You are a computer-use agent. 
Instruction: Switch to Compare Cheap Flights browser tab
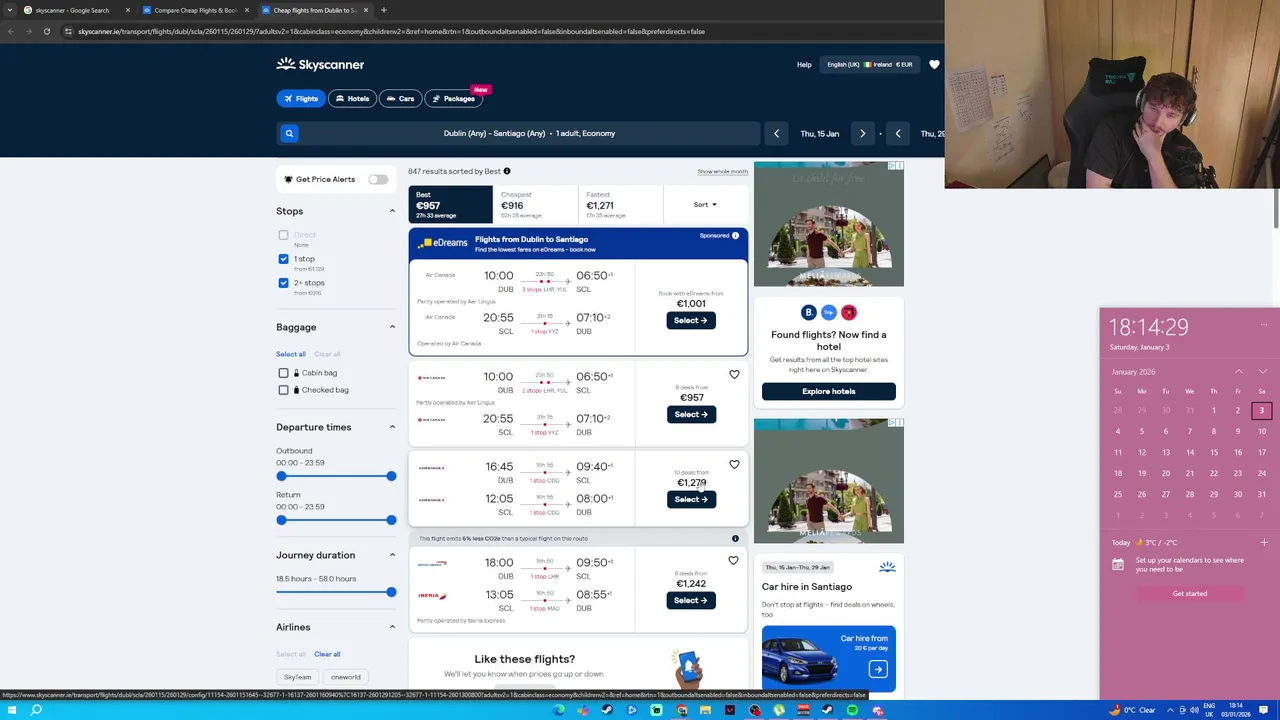pos(195,10)
